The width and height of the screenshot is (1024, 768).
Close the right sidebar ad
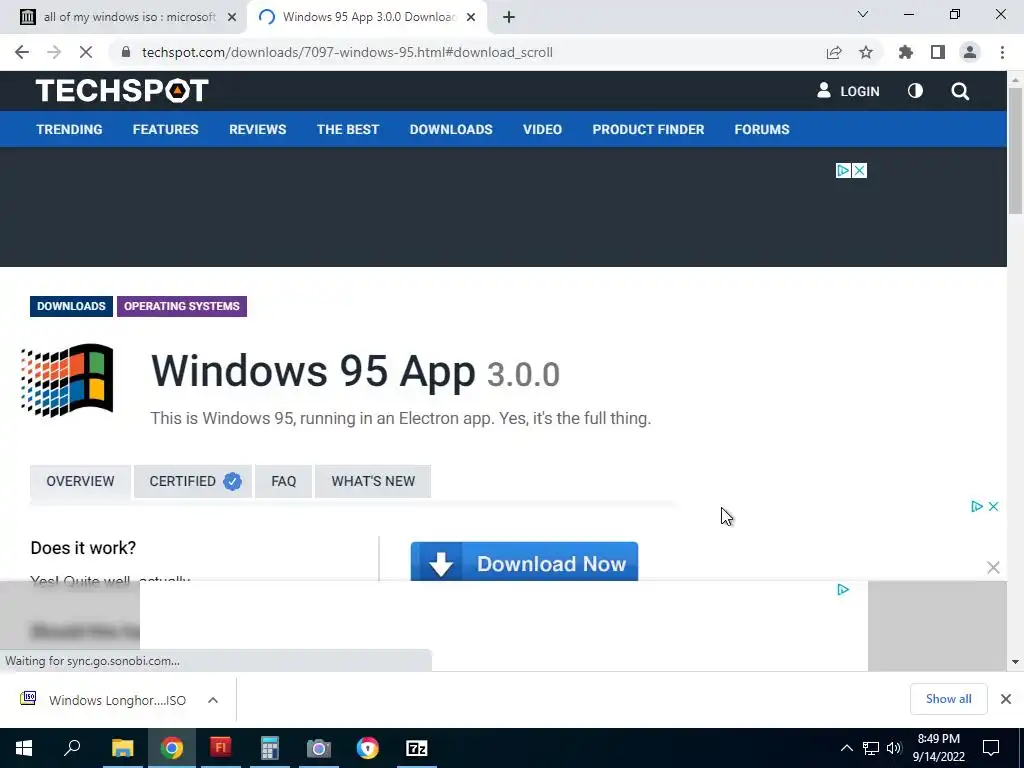[x=993, y=506]
